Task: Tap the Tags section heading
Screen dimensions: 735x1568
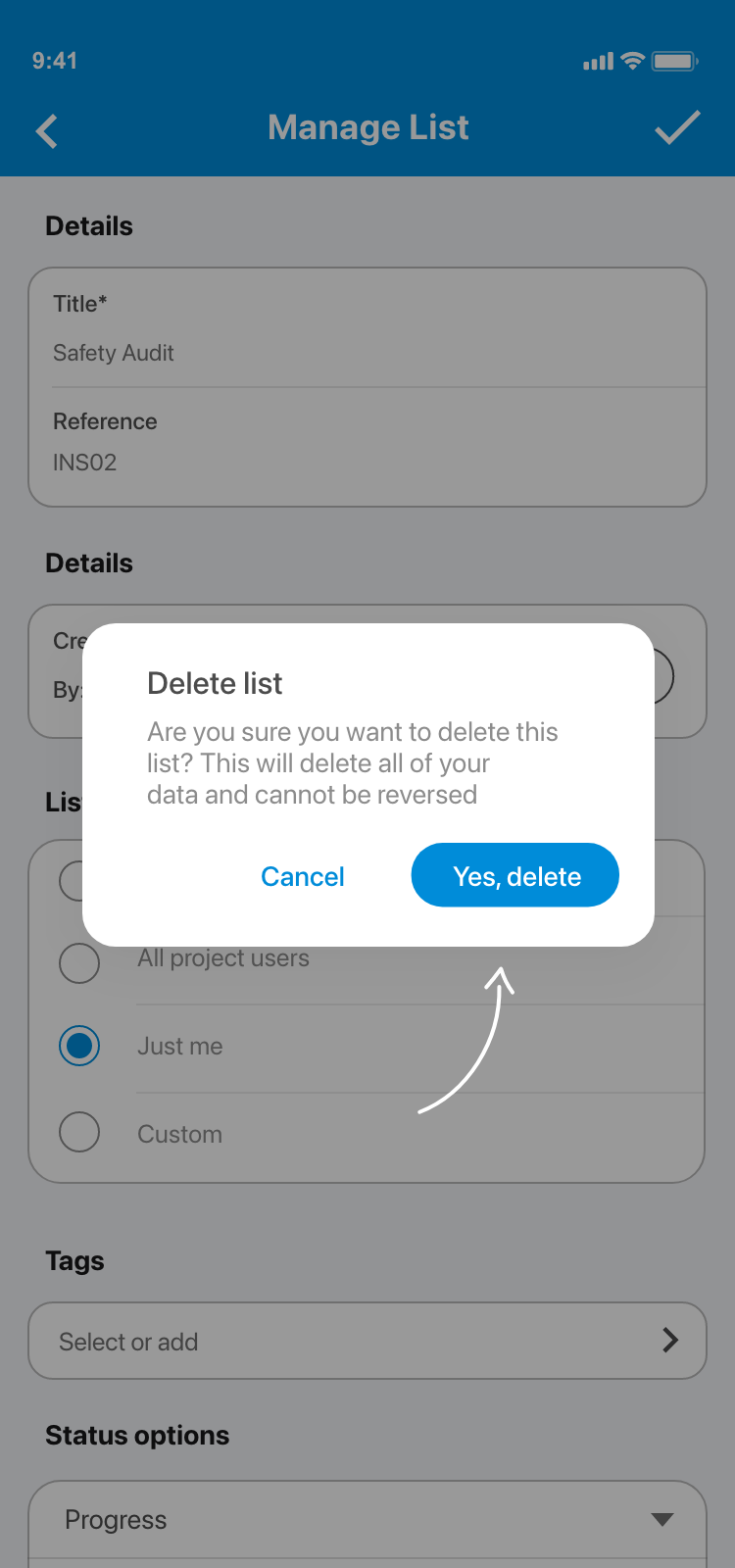Action: click(74, 1260)
